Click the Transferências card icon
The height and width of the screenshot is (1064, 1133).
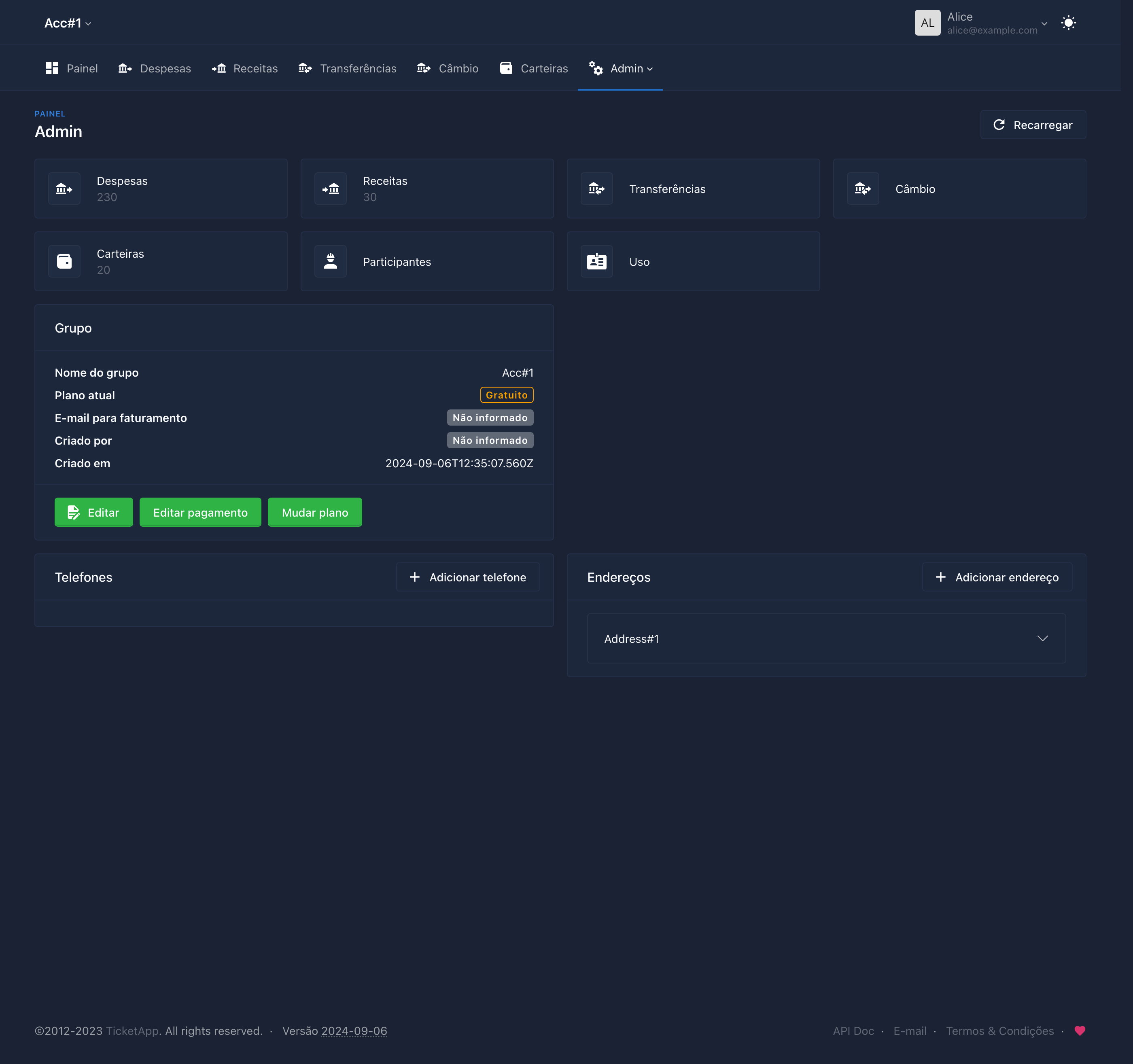pos(597,189)
